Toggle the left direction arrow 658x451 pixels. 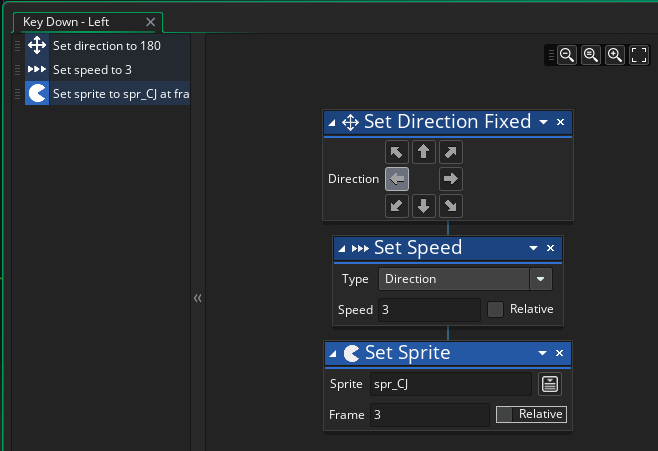(397, 179)
